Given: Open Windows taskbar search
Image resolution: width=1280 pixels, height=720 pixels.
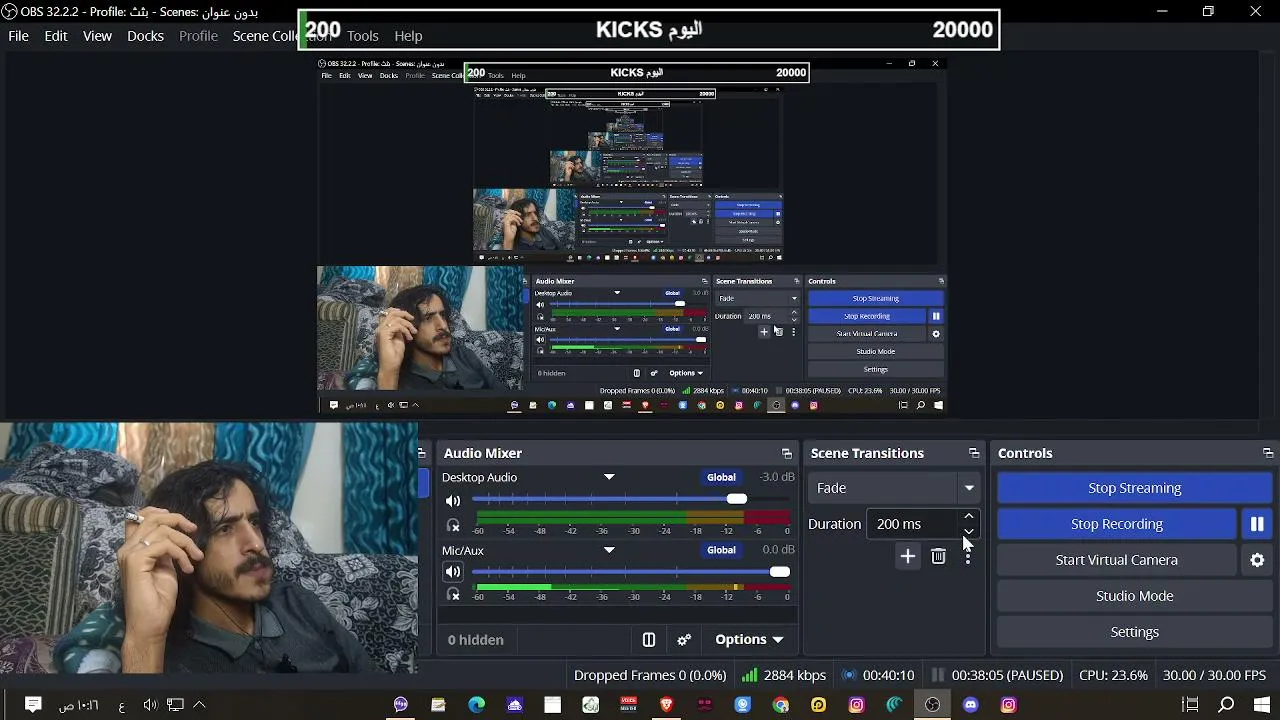Looking at the screenshot, I should 1226,705.
